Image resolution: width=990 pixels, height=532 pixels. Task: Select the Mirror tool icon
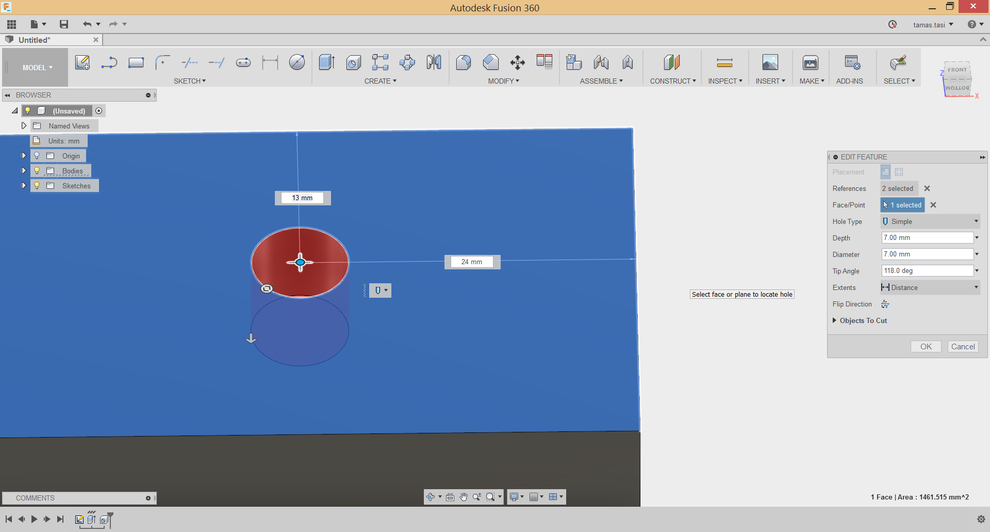point(434,62)
